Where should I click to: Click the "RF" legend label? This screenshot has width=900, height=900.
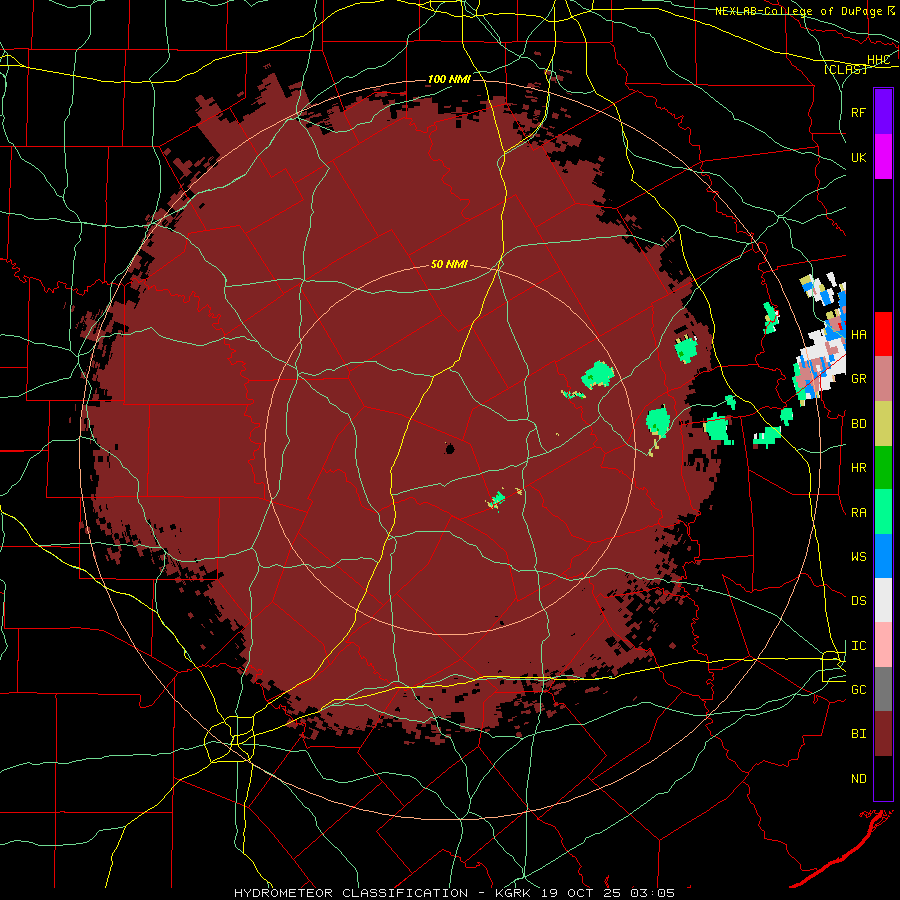859,112
